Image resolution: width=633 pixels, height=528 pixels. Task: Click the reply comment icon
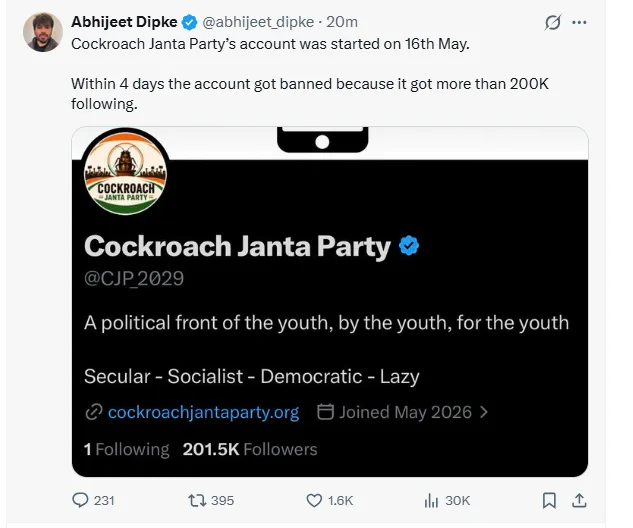[80, 500]
